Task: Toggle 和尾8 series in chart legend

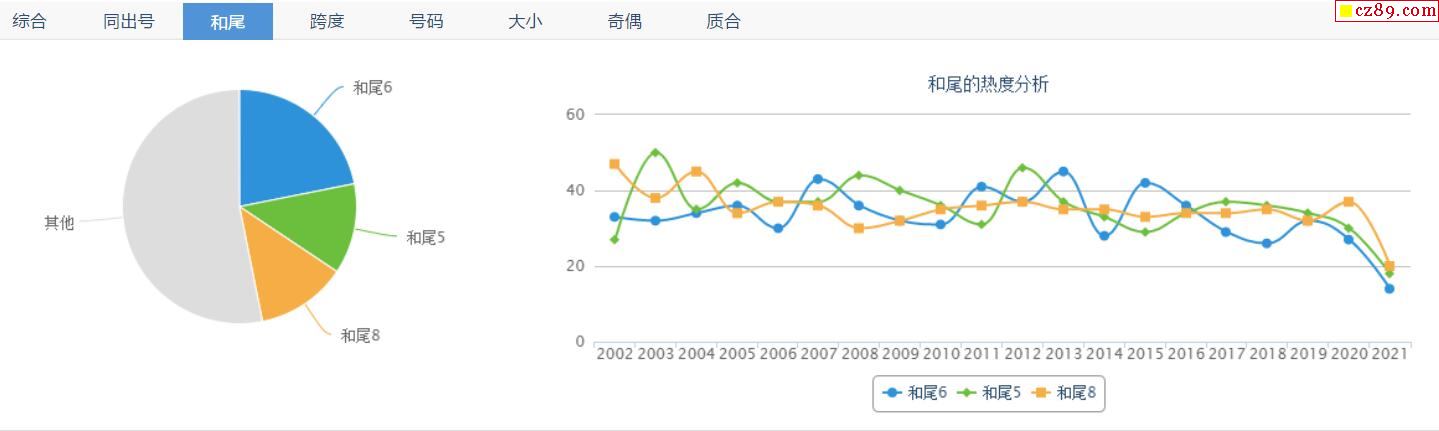Action: pos(1066,393)
